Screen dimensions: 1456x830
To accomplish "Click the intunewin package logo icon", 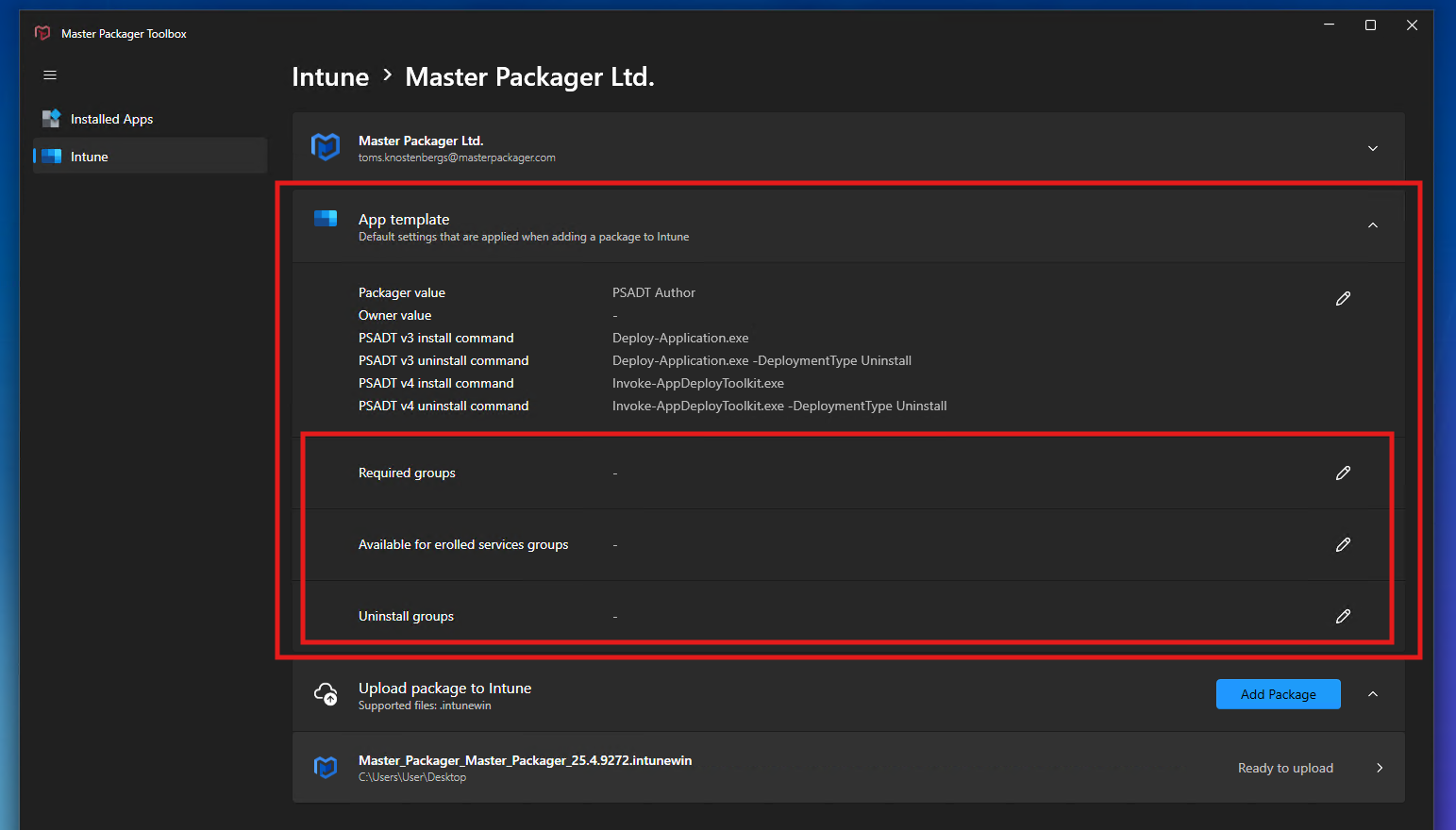I will click(x=326, y=768).
